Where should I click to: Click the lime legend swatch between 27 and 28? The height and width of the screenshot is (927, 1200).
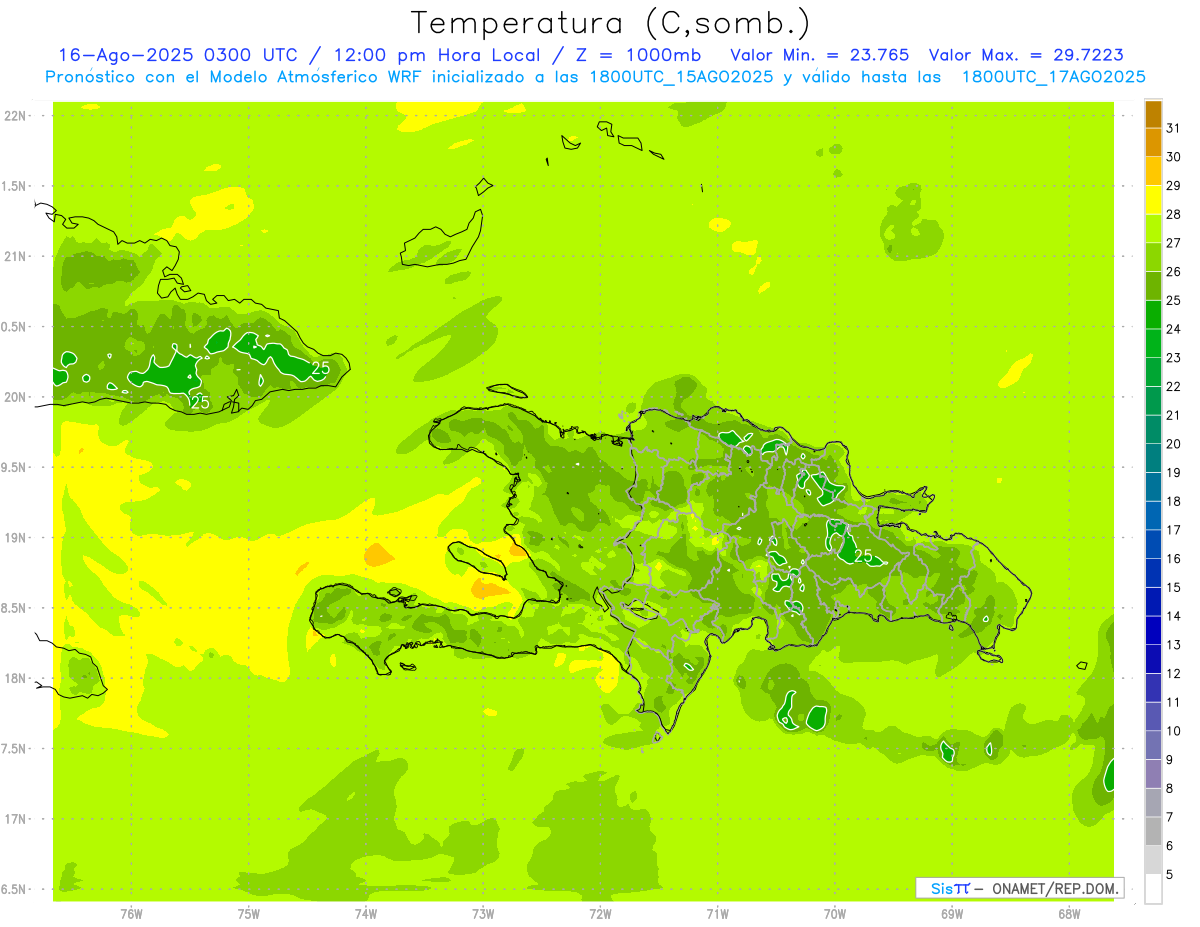1154,229
